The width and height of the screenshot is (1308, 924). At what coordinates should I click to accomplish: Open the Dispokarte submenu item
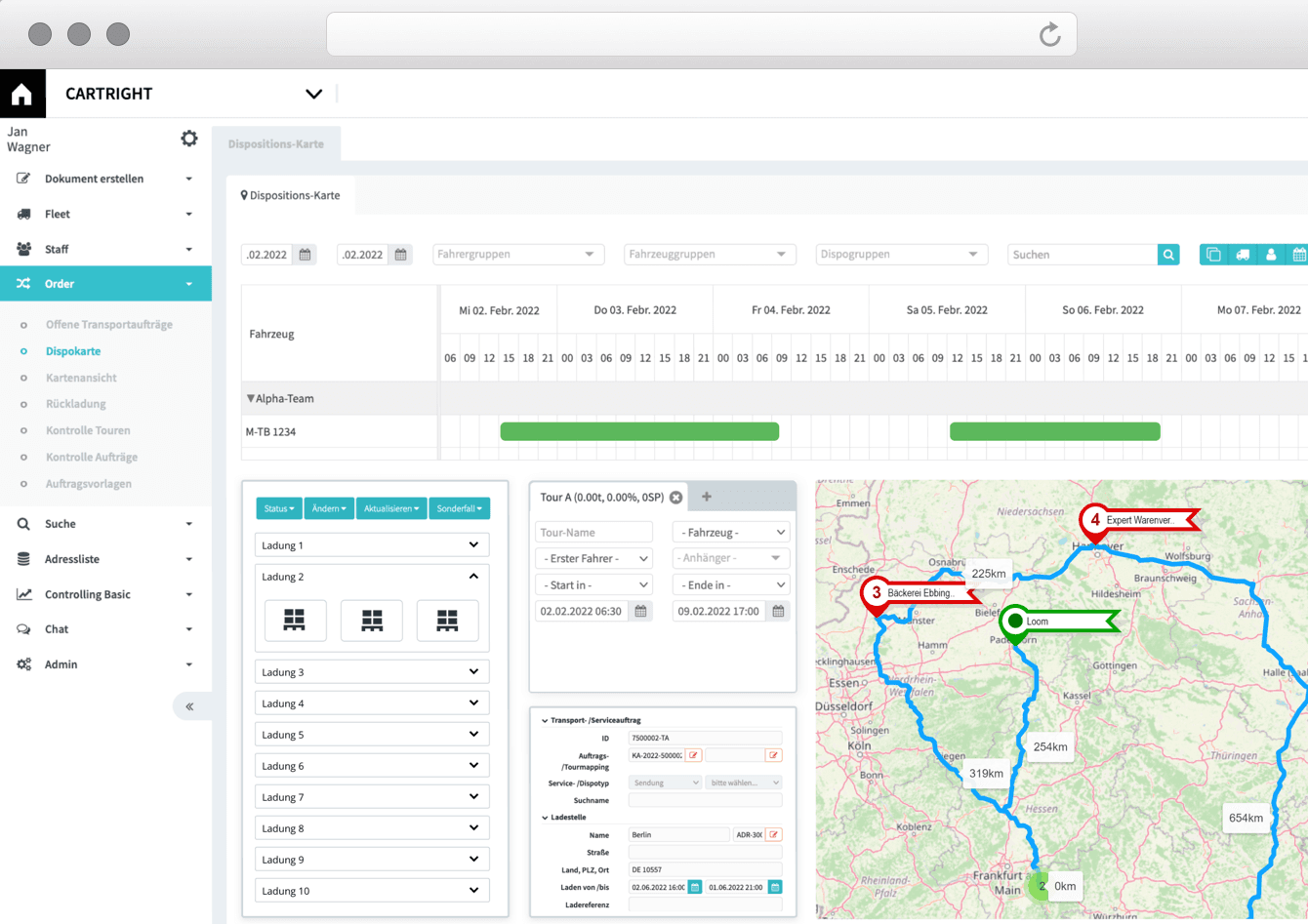pyautogui.click(x=73, y=351)
